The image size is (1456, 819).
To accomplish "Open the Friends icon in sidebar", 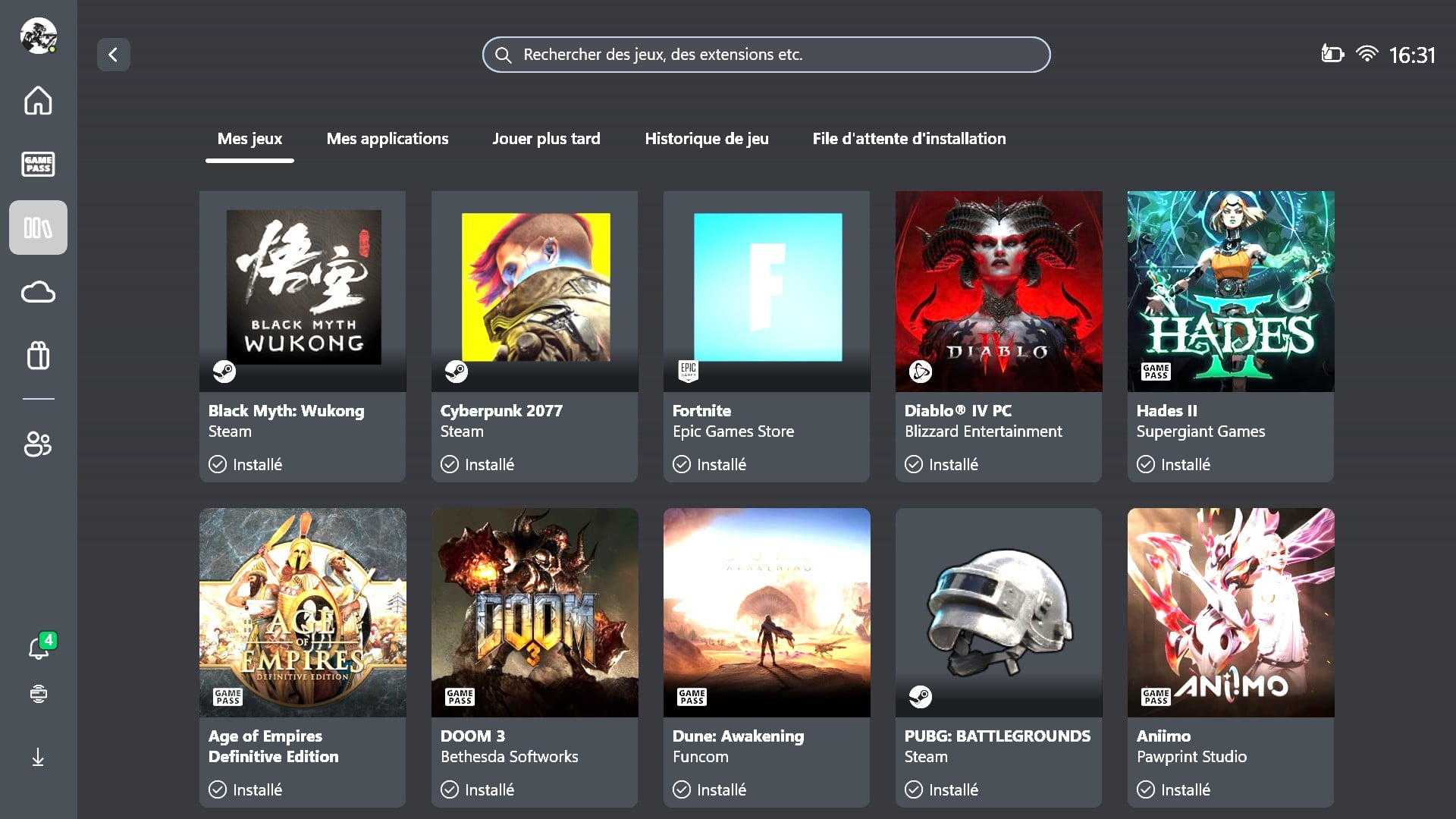I will coord(38,444).
